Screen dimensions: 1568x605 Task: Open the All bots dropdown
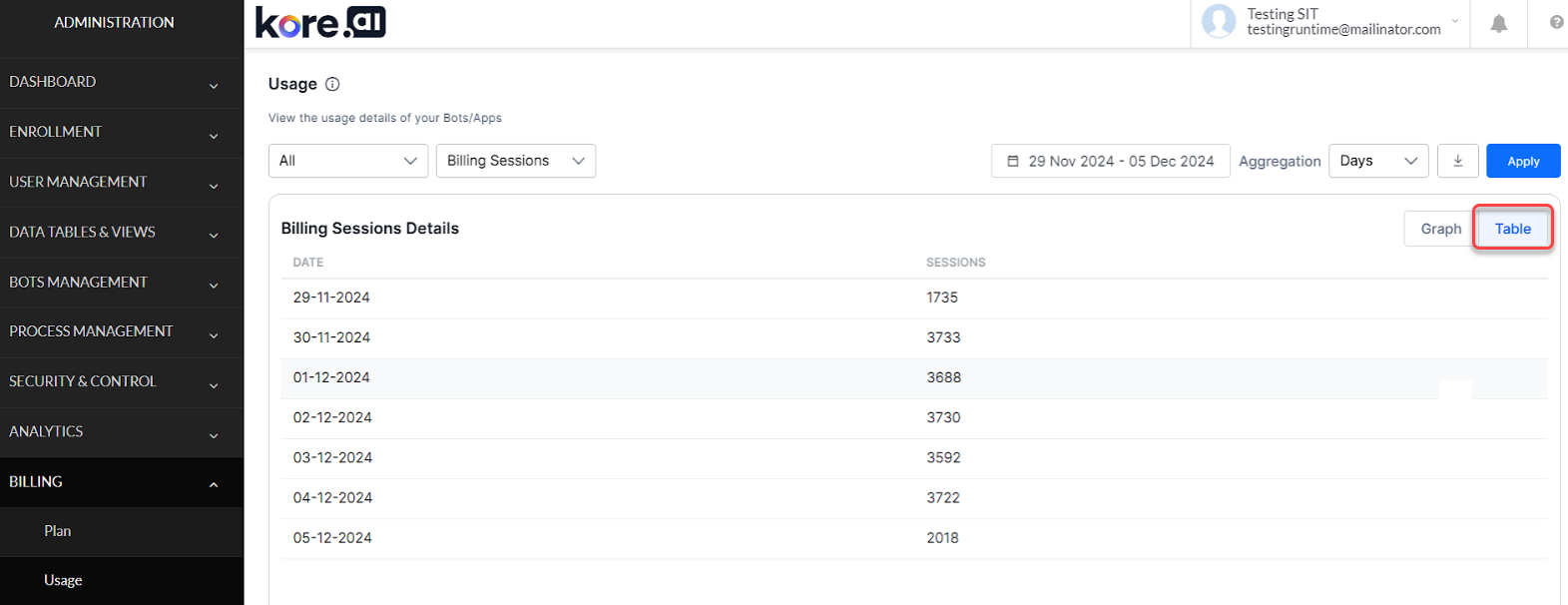point(347,161)
